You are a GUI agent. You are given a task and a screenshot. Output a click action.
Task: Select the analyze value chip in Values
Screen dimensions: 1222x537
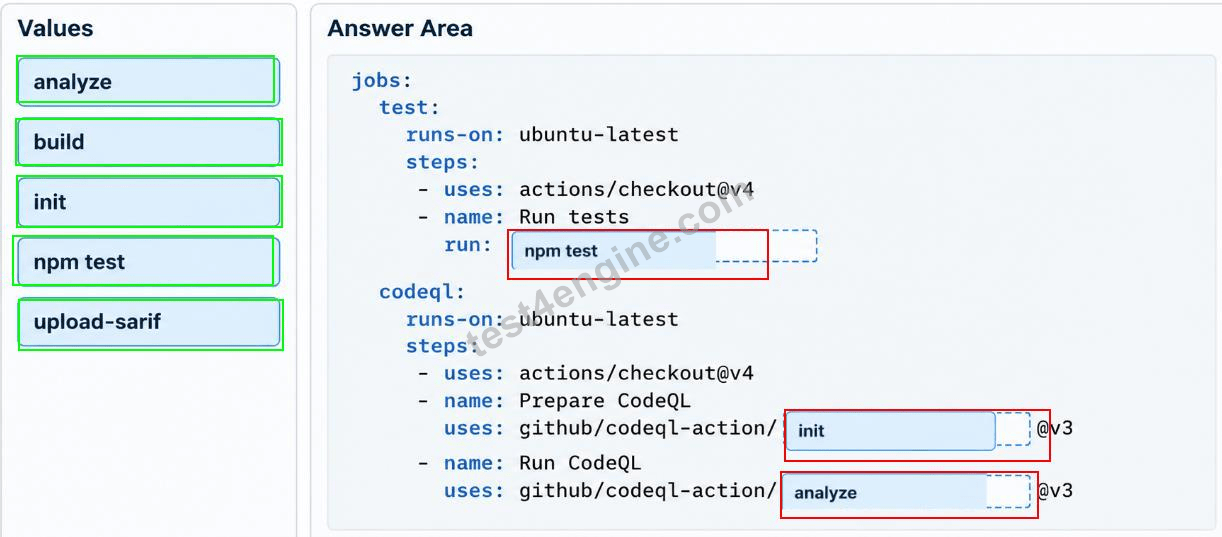147,82
